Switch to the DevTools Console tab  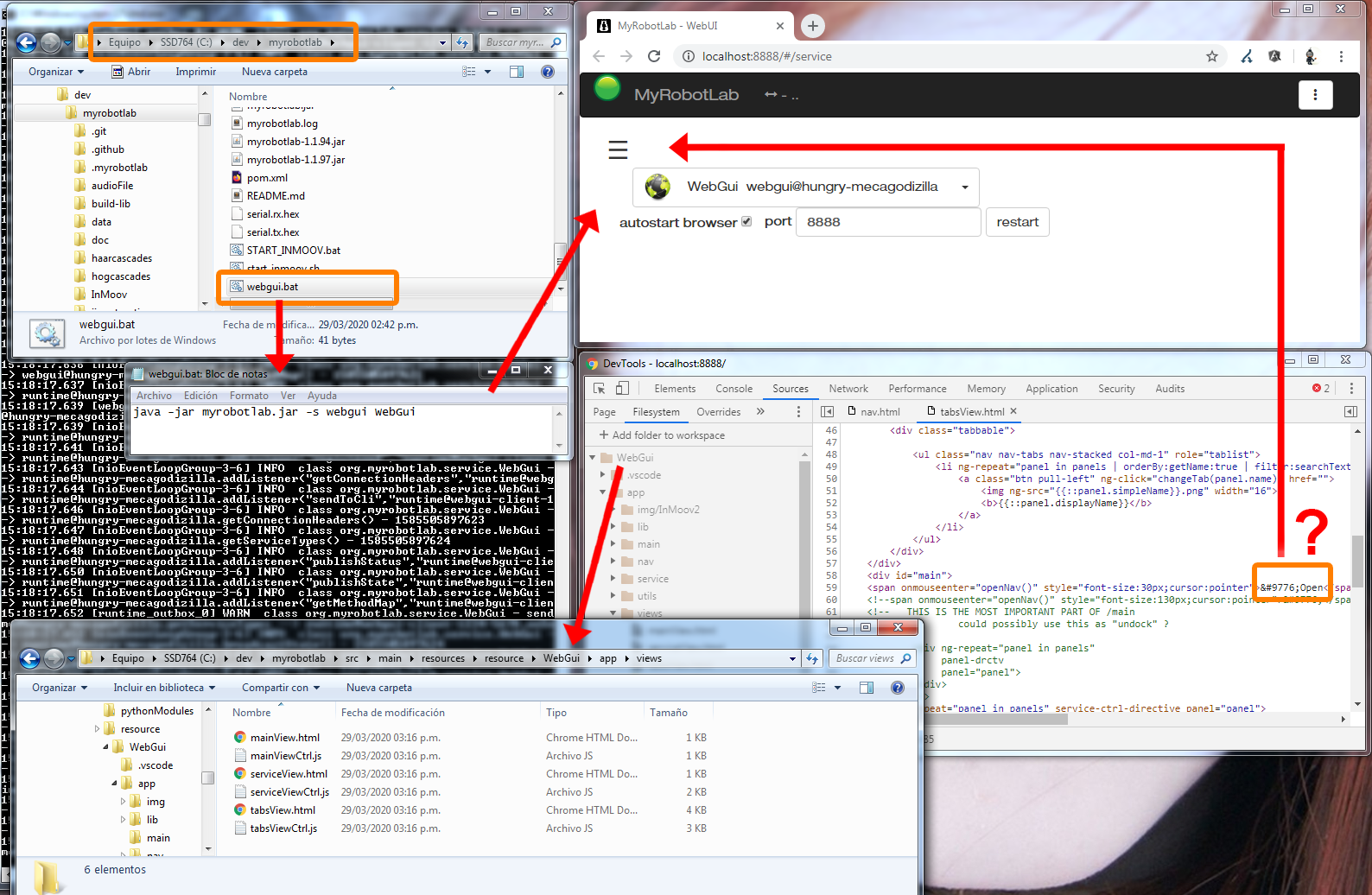point(734,389)
